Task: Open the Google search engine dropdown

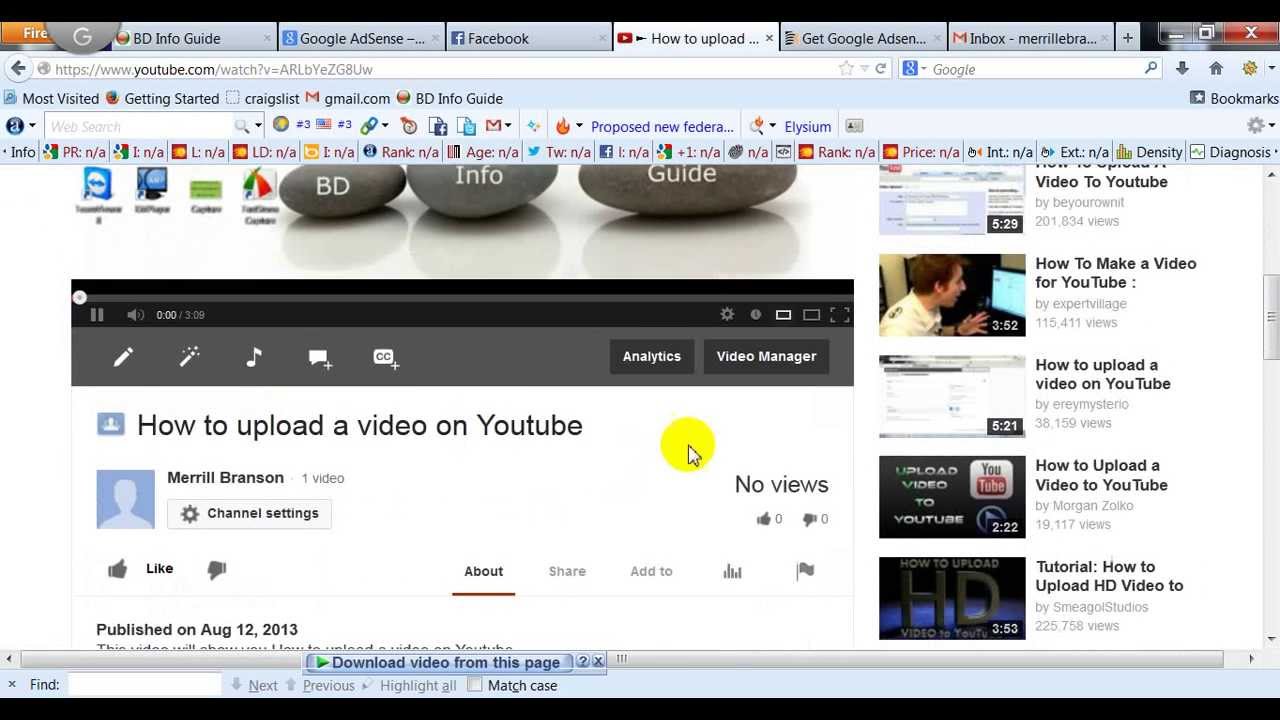Action: (914, 69)
